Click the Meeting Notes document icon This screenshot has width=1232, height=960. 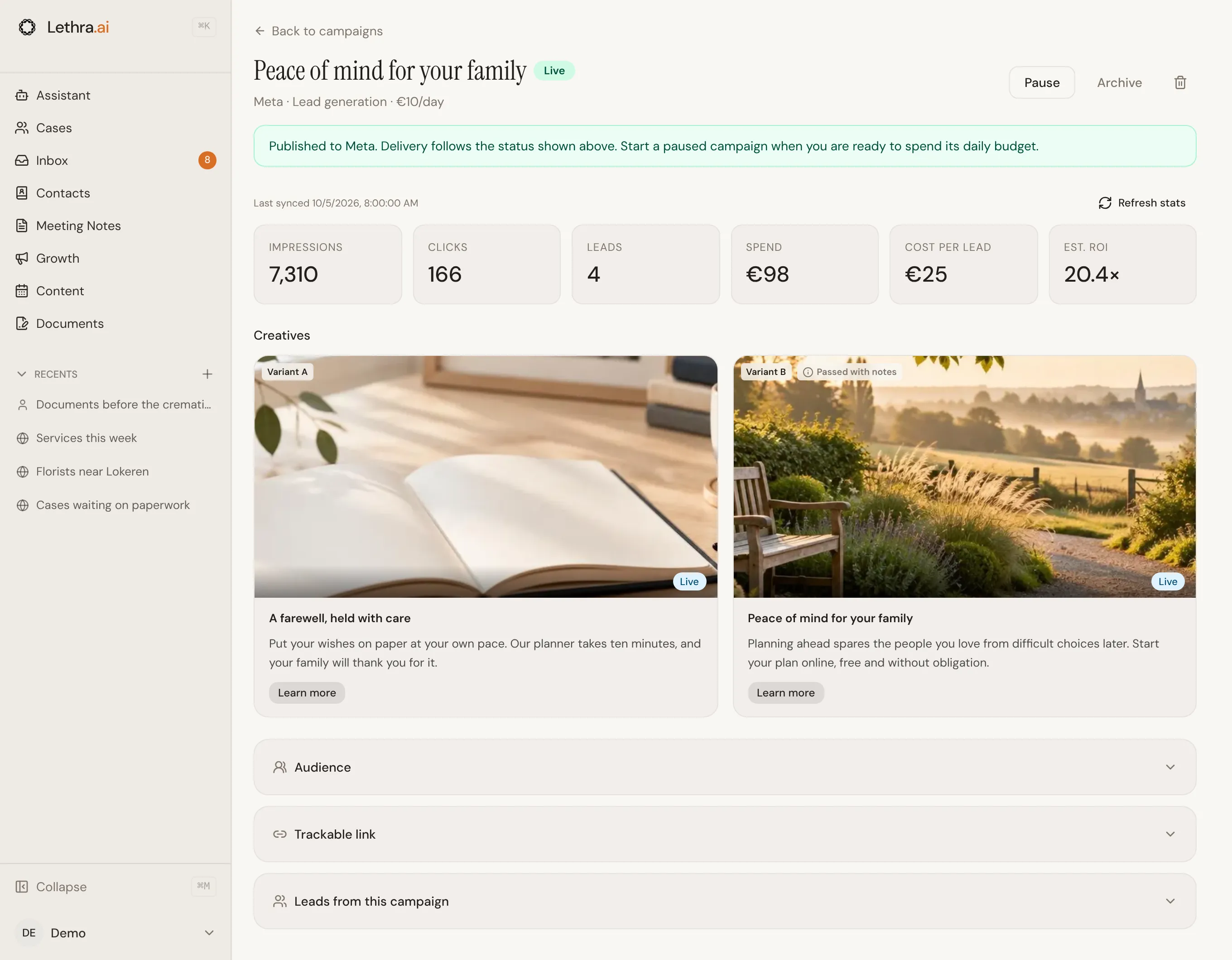pyautogui.click(x=22, y=226)
